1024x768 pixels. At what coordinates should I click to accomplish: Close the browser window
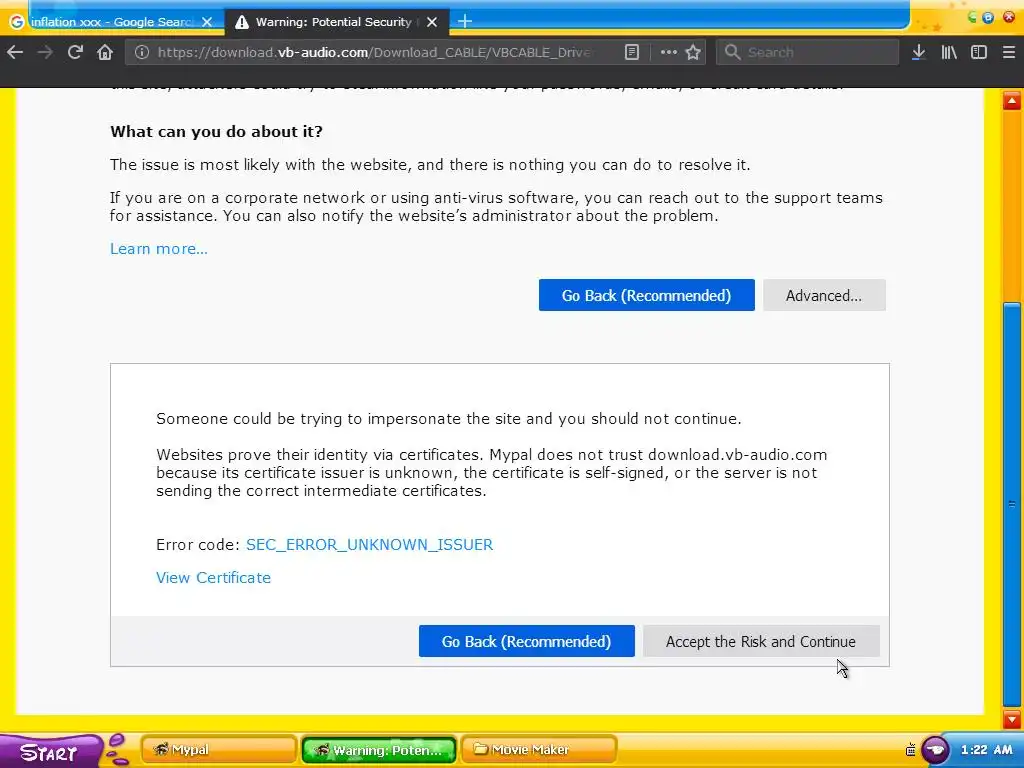click(x=1009, y=18)
